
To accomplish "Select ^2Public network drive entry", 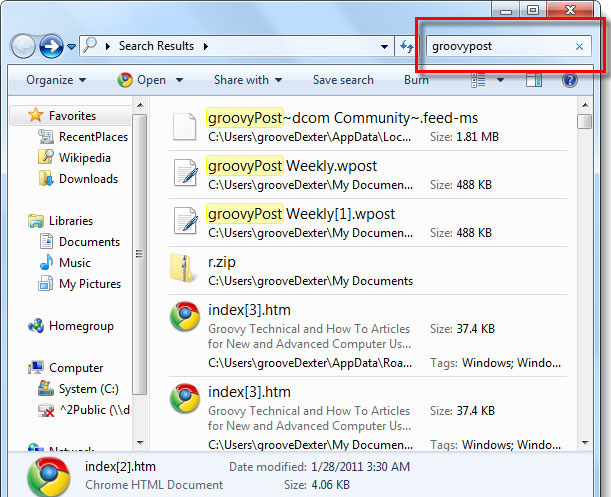I will tap(94, 410).
